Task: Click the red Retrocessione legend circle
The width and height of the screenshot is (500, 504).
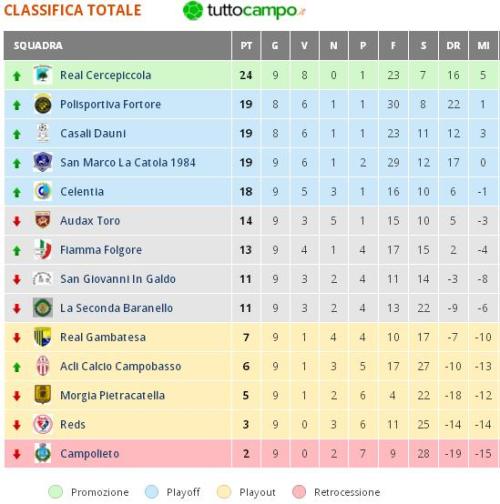Action: pos(299,492)
